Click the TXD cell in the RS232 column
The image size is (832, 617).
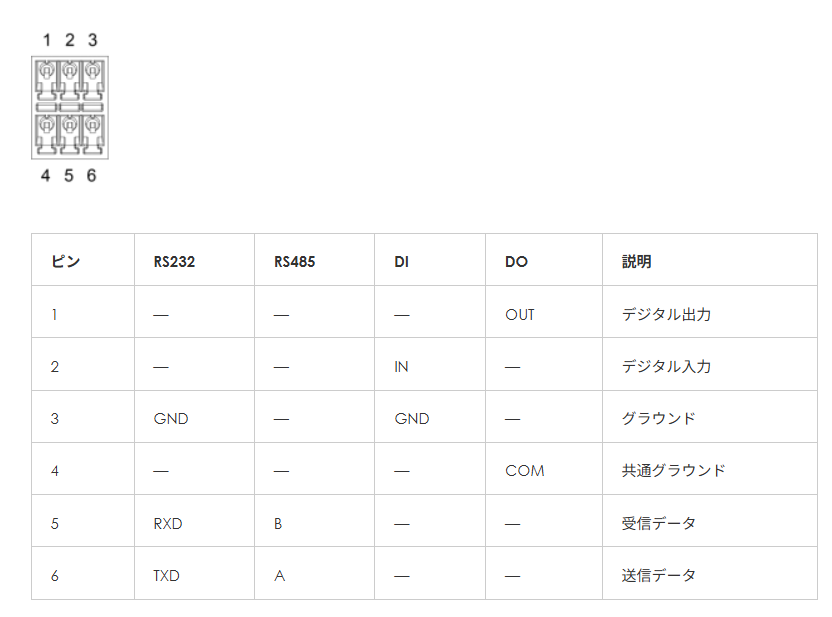pyautogui.click(x=167, y=575)
